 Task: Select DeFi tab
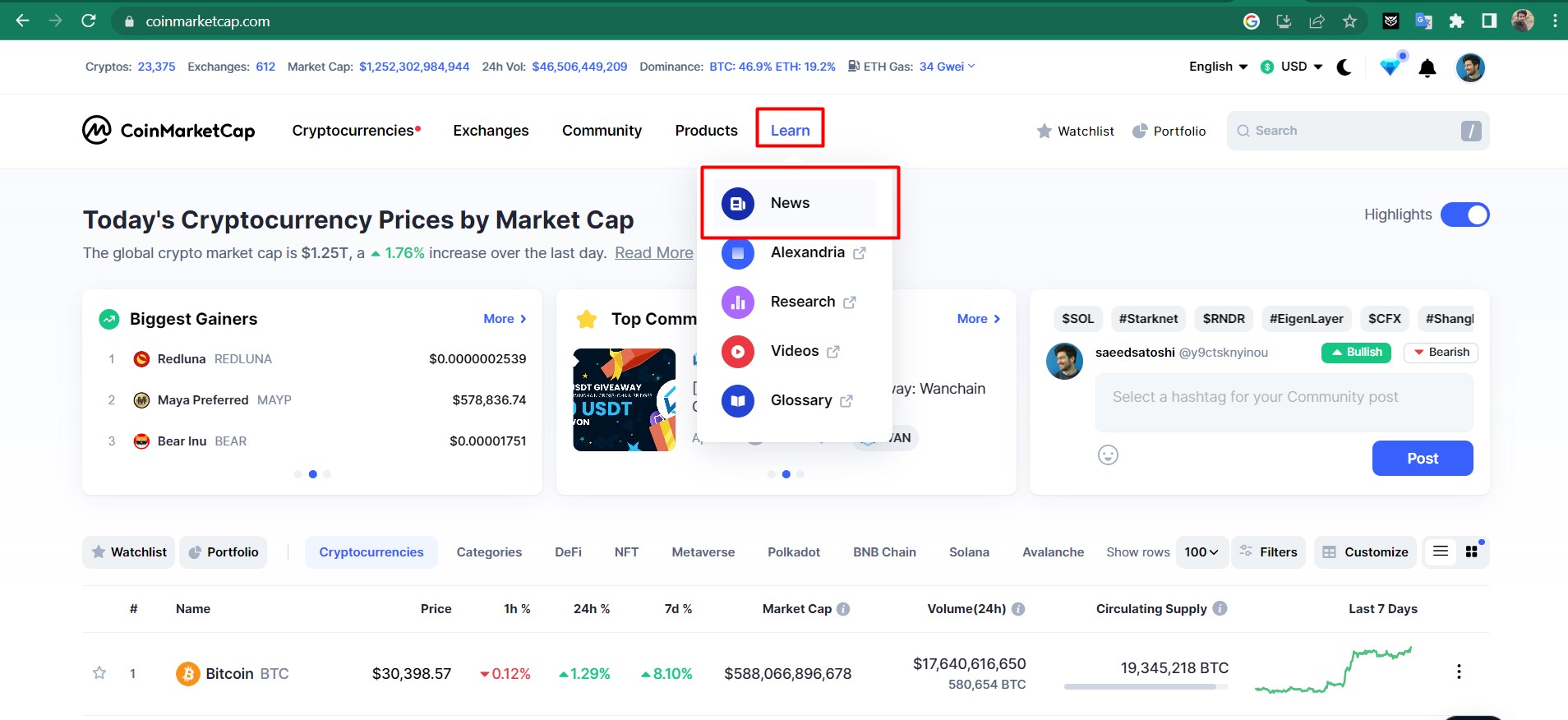(x=568, y=552)
